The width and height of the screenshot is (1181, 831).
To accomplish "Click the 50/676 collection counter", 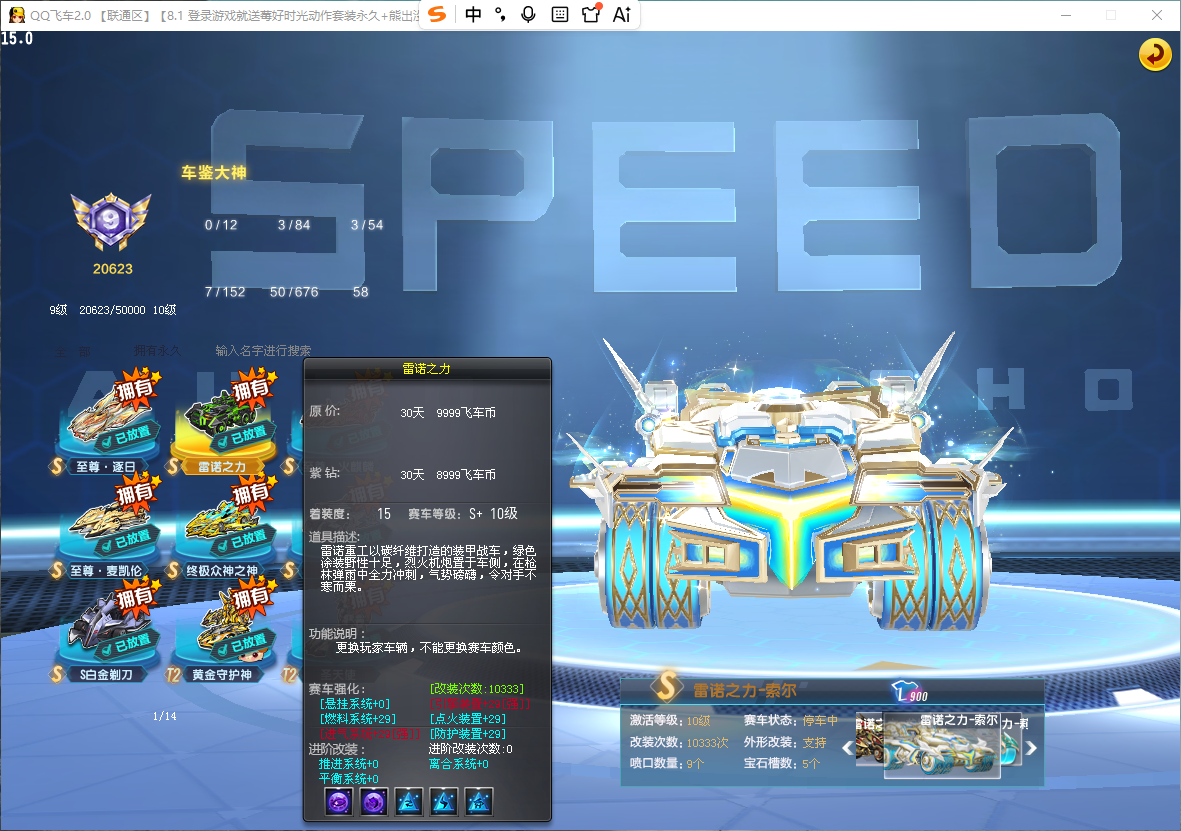I will click(294, 292).
